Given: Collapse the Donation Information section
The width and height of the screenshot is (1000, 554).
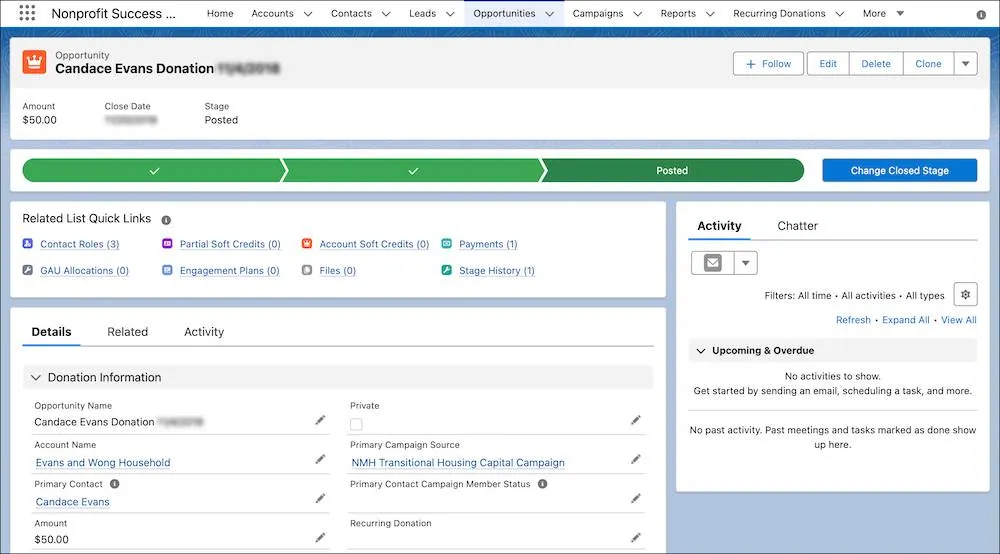Looking at the screenshot, I should [36, 377].
